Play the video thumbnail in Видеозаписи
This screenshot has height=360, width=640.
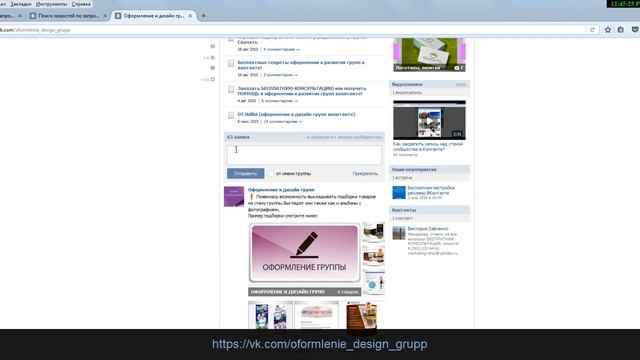429,120
